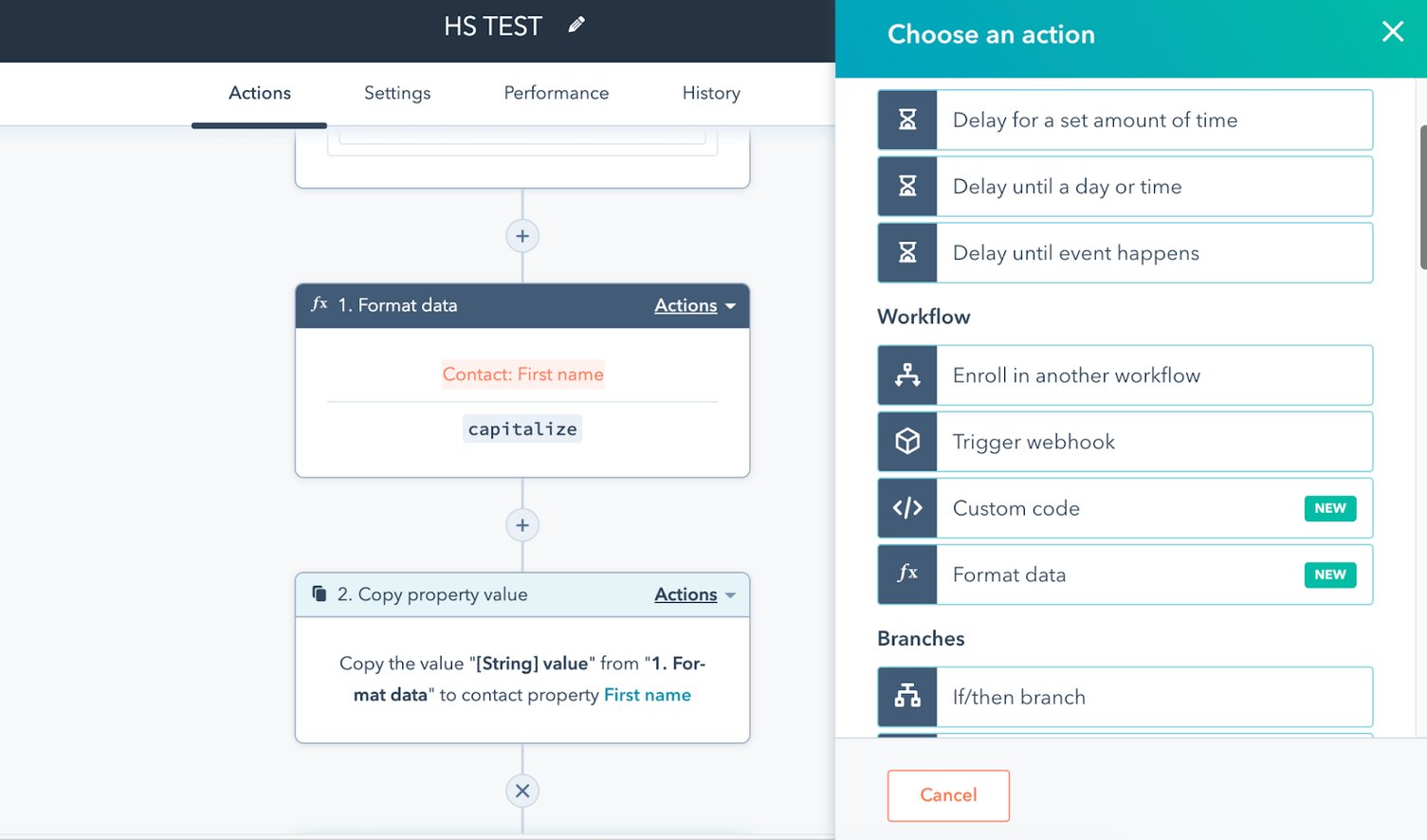Choose the Trigger webhook action
Screen dimensions: 1427x840
1125,442
